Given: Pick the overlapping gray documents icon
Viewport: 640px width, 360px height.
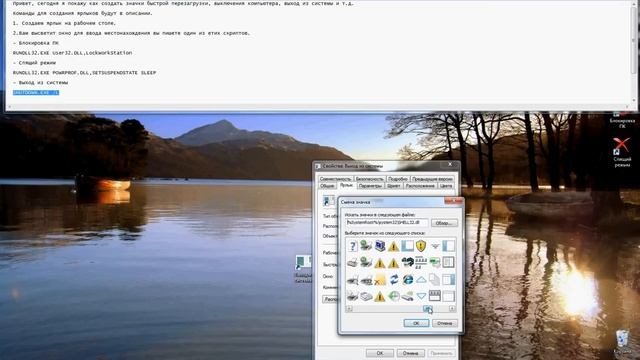Looking at the screenshot, I should pyautogui.click(x=435, y=280).
